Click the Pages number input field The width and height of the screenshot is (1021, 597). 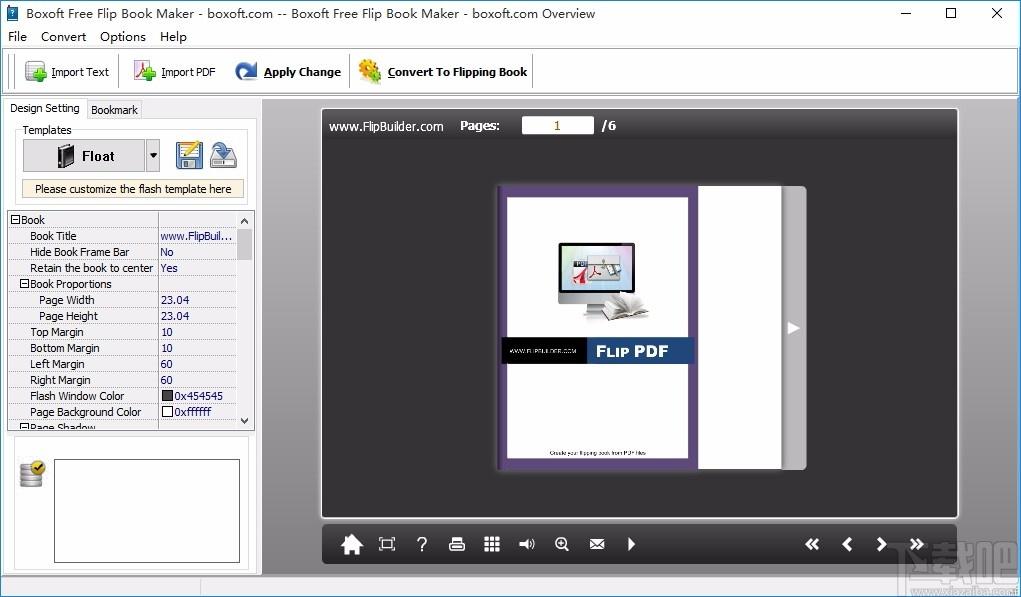[557, 126]
